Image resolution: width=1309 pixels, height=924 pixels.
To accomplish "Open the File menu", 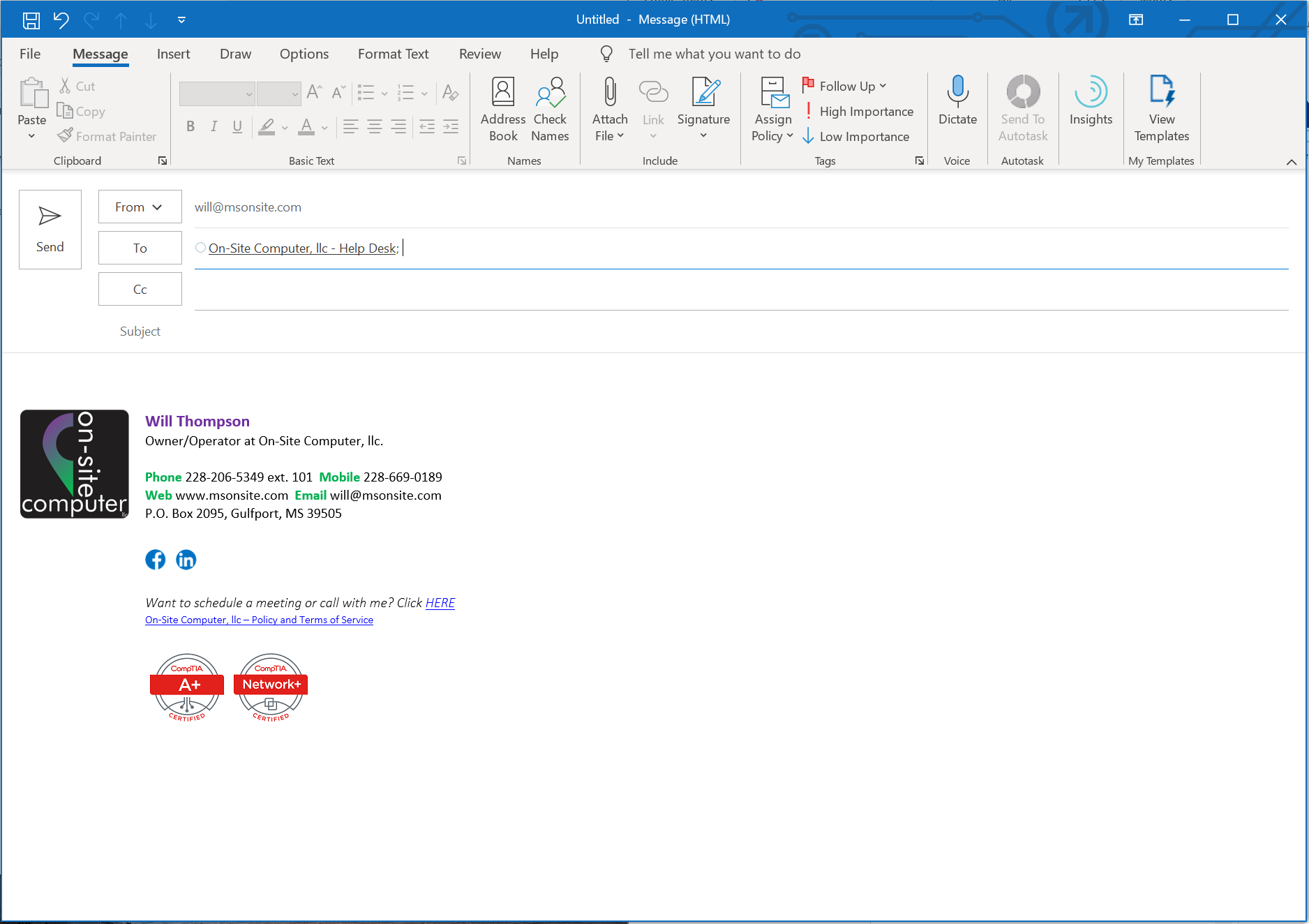I will tap(30, 54).
